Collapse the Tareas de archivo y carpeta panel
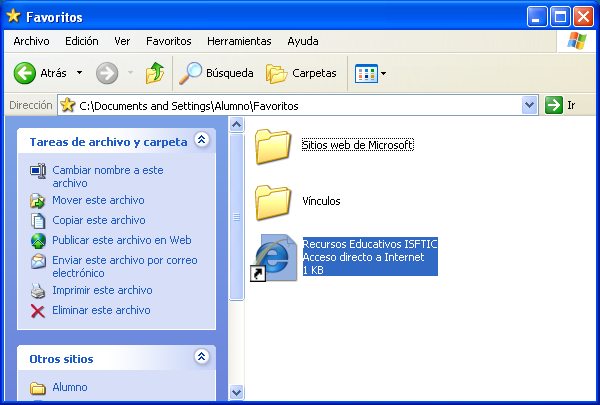This screenshot has height=405, width=600. (202, 141)
